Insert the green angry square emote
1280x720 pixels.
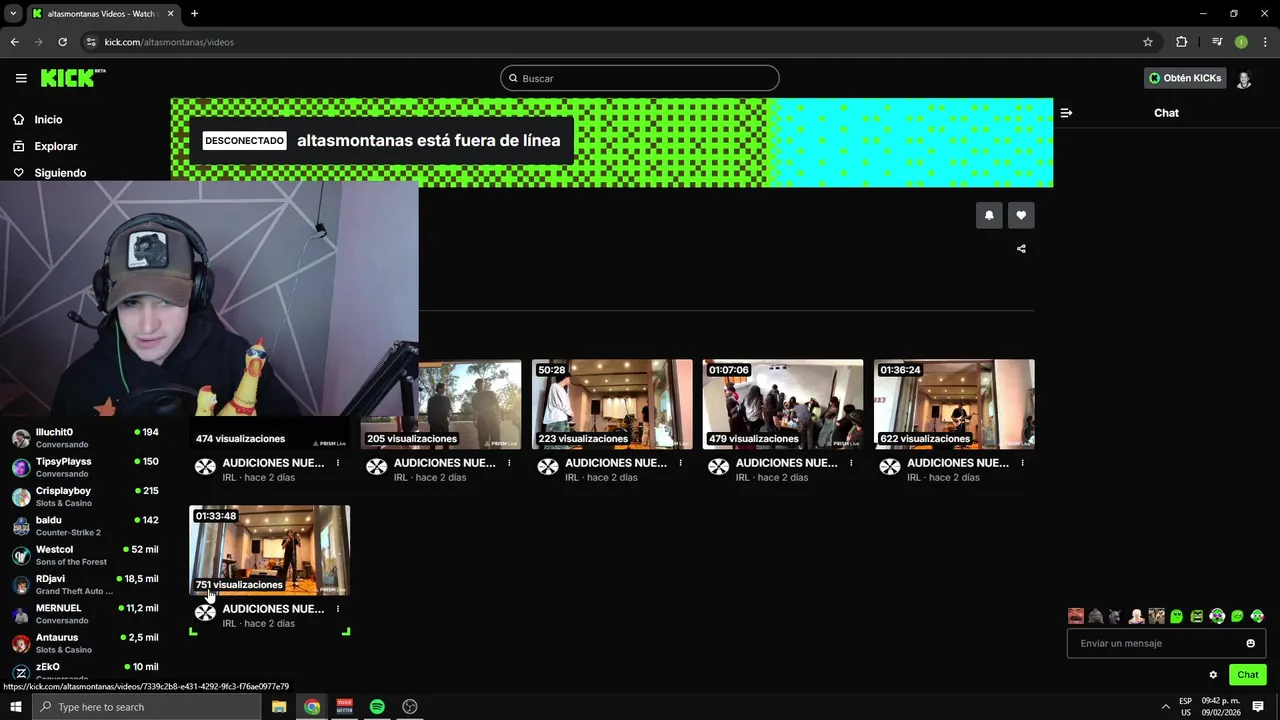point(1197,616)
